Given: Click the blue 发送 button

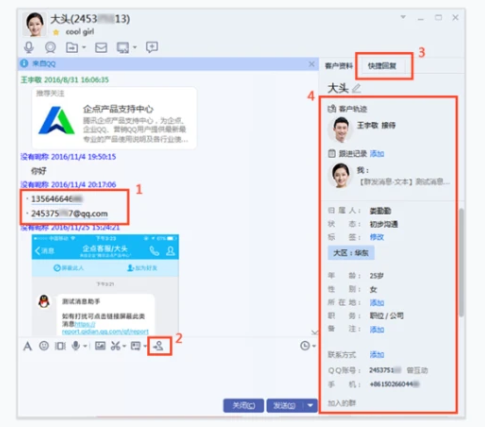Looking at the screenshot, I should click(285, 405).
